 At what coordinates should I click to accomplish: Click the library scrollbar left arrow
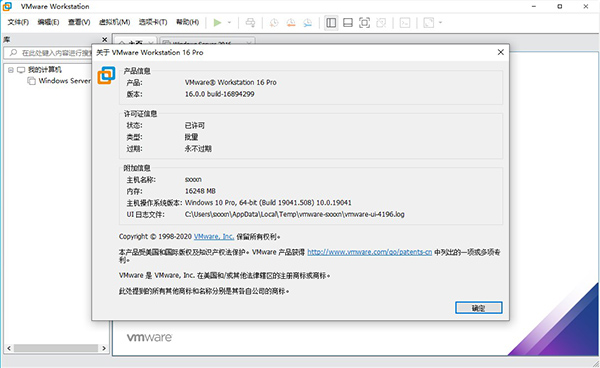(x=9, y=348)
